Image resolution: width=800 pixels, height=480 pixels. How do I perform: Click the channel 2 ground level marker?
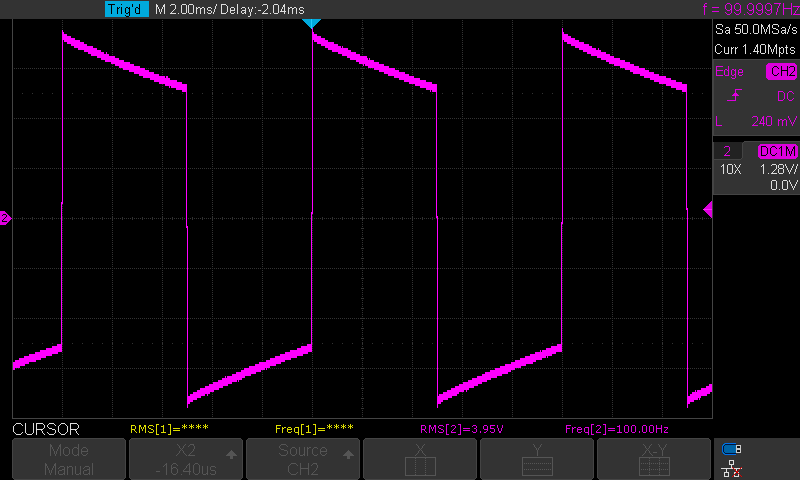coord(5,218)
